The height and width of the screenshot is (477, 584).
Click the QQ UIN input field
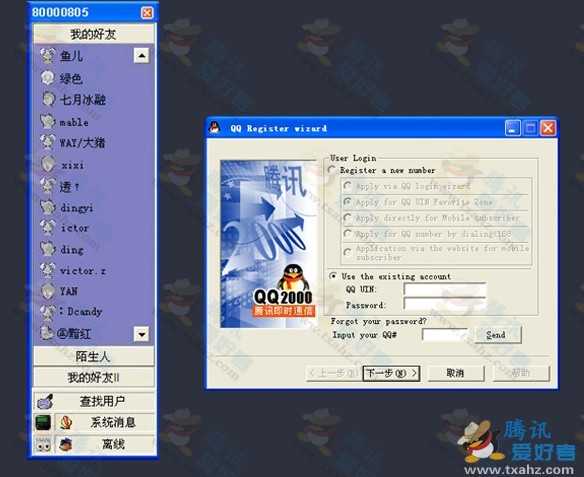pos(445,289)
